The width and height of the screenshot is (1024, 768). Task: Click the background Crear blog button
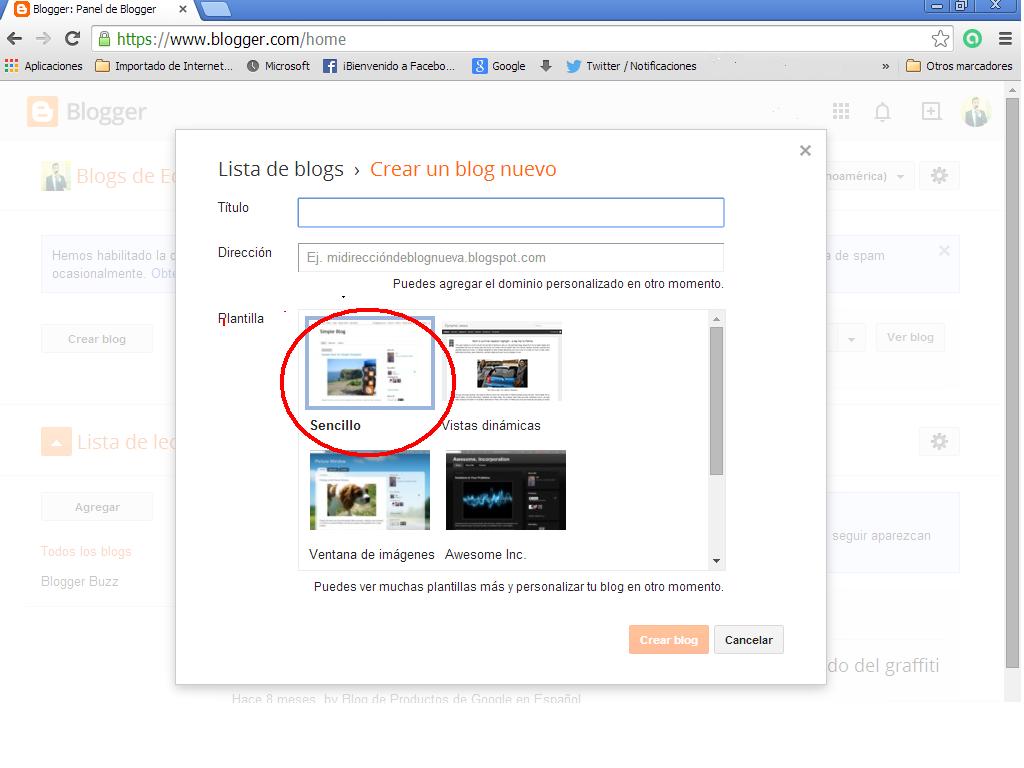[x=97, y=339]
